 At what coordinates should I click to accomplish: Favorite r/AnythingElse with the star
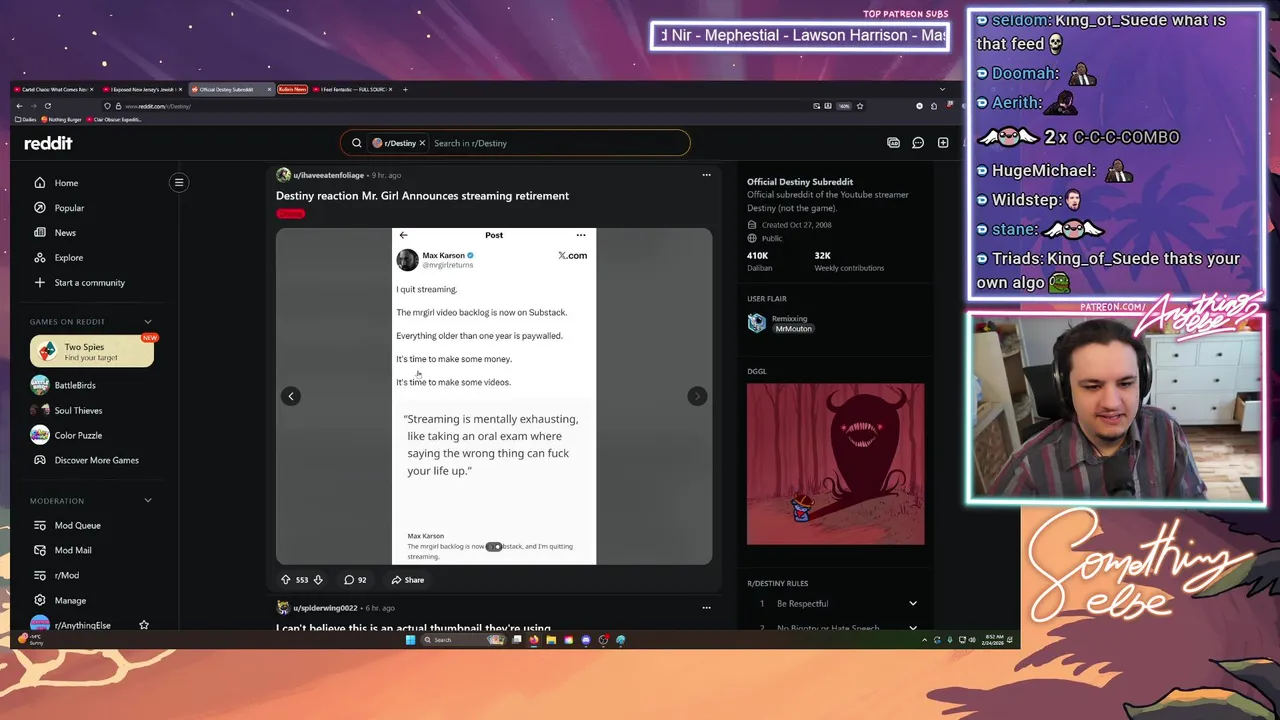[144, 625]
